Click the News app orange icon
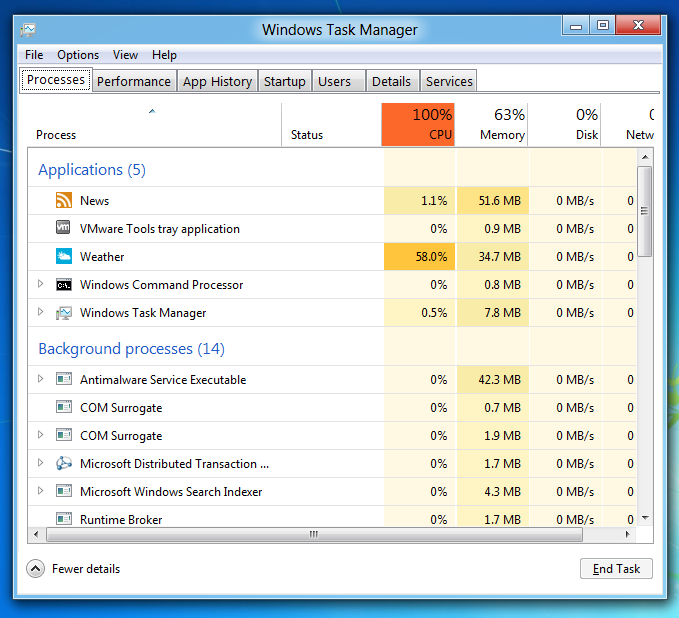Viewport: 679px width, 618px height. (x=64, y=201)
